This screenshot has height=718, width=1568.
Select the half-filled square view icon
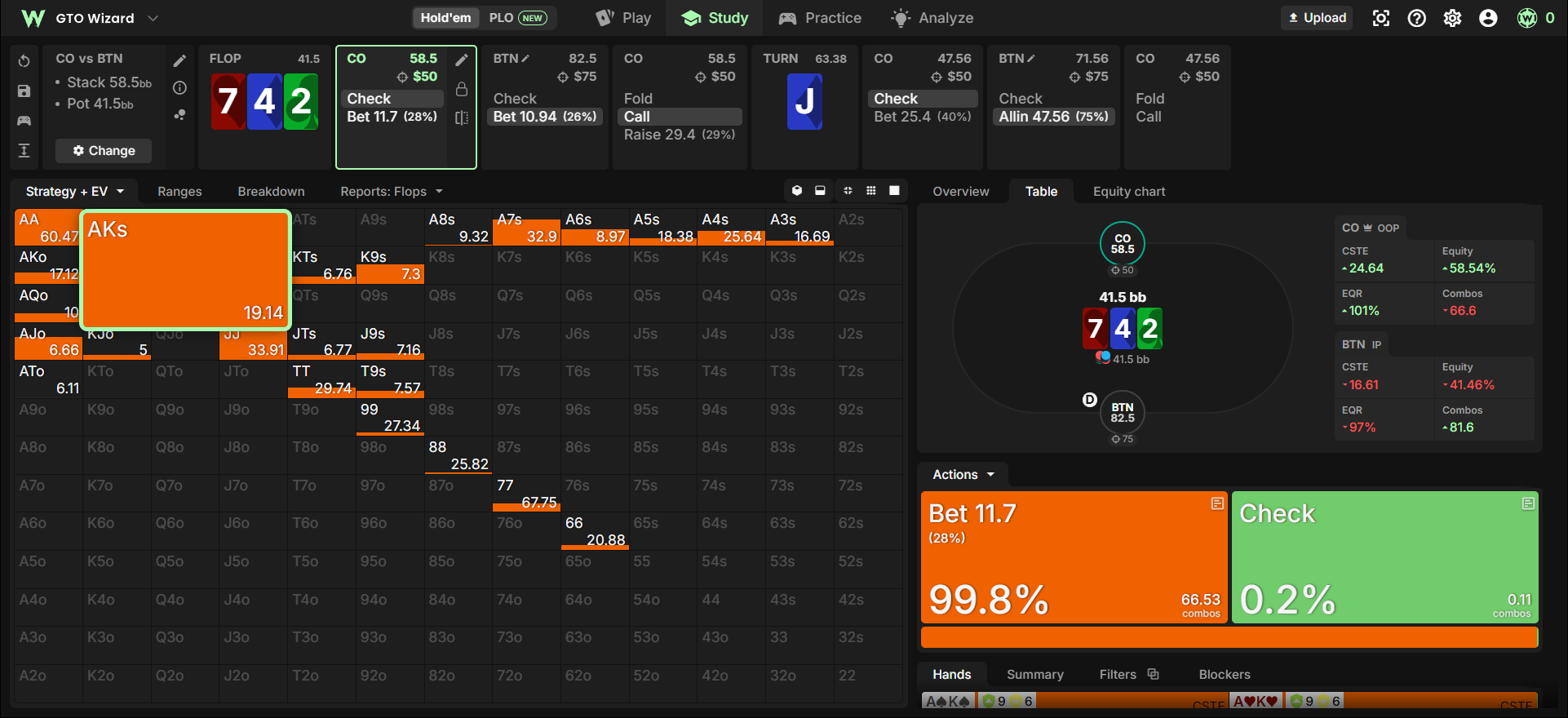point(820,190)
